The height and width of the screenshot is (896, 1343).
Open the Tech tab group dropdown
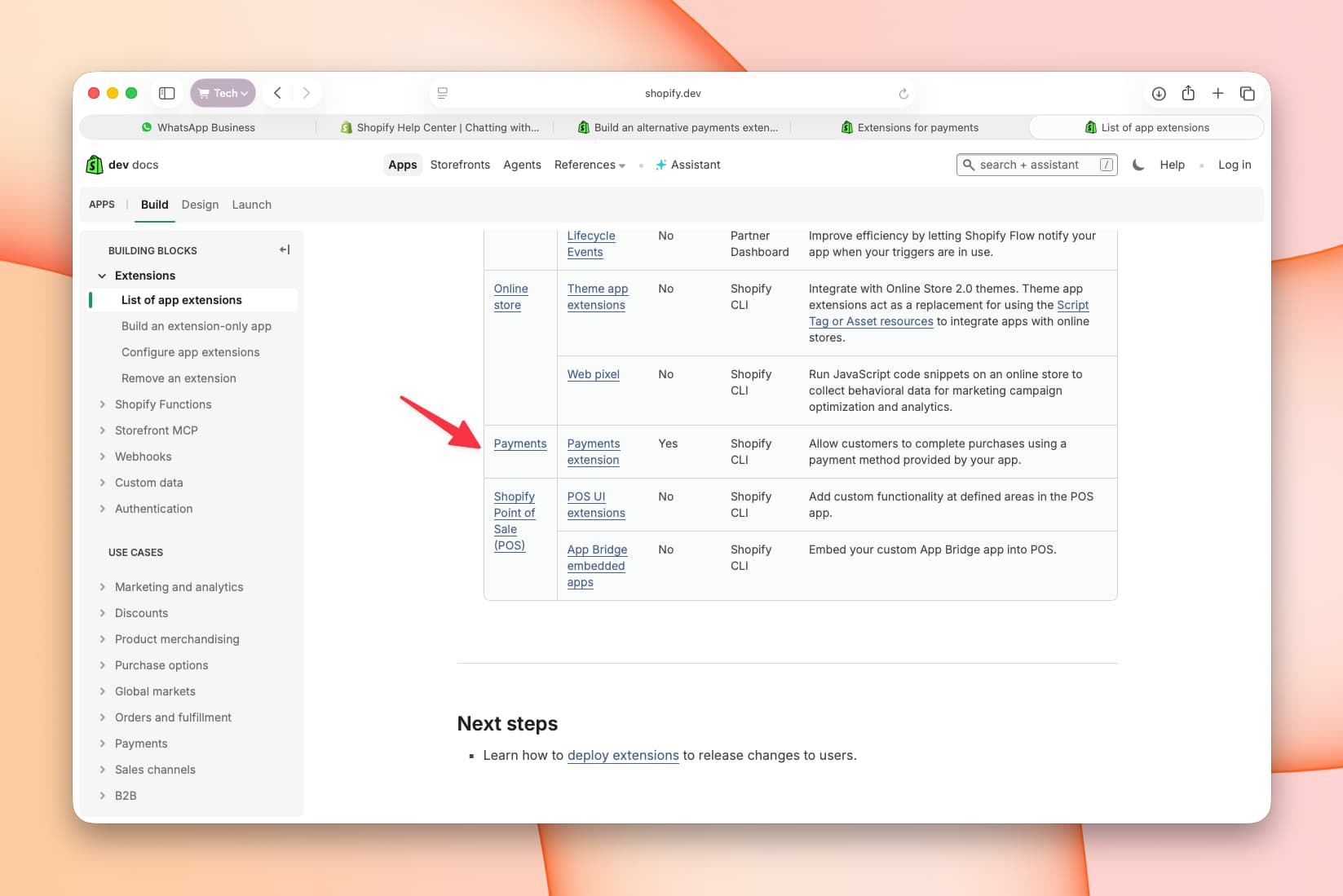[223, 93]
